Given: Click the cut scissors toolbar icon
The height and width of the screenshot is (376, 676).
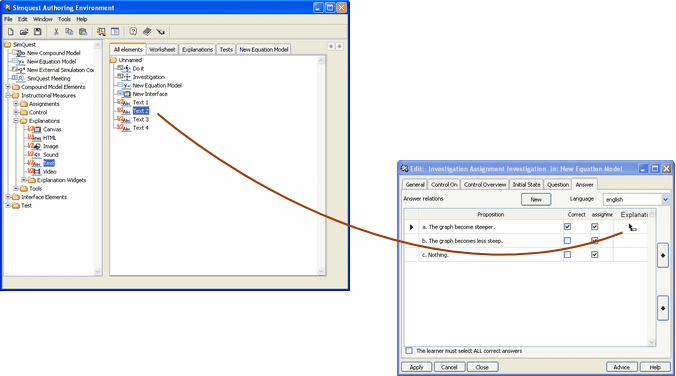Looking at the screenshot, I should click(56, 31).
